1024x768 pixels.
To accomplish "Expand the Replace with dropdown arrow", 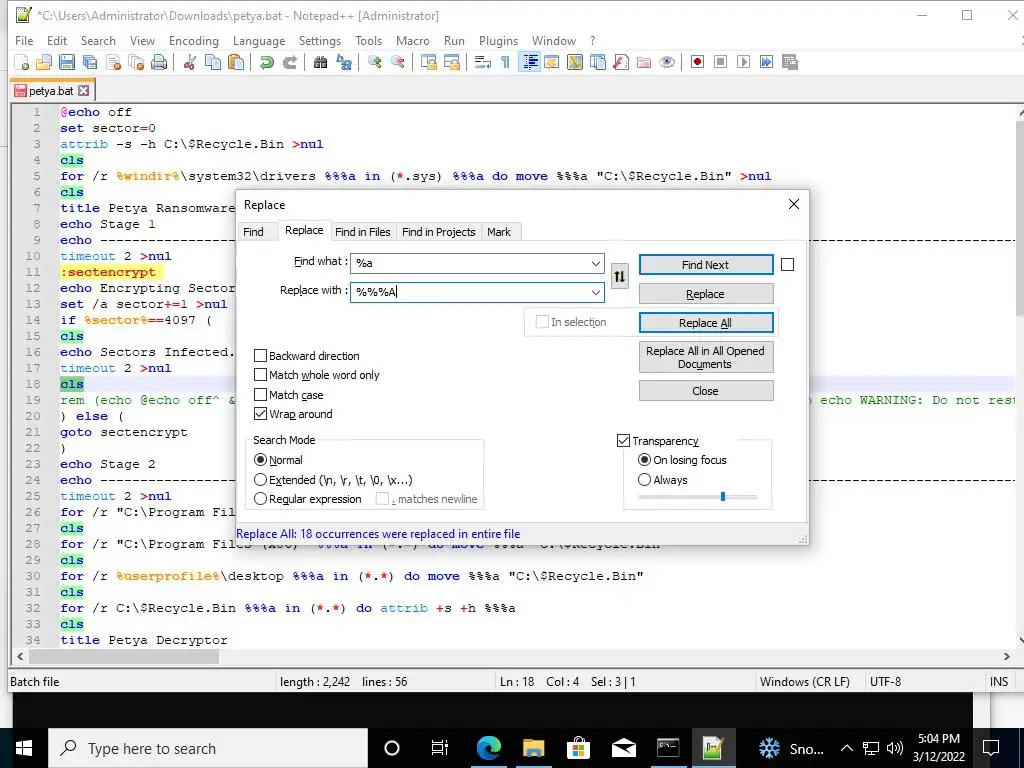I will point(596,292).
